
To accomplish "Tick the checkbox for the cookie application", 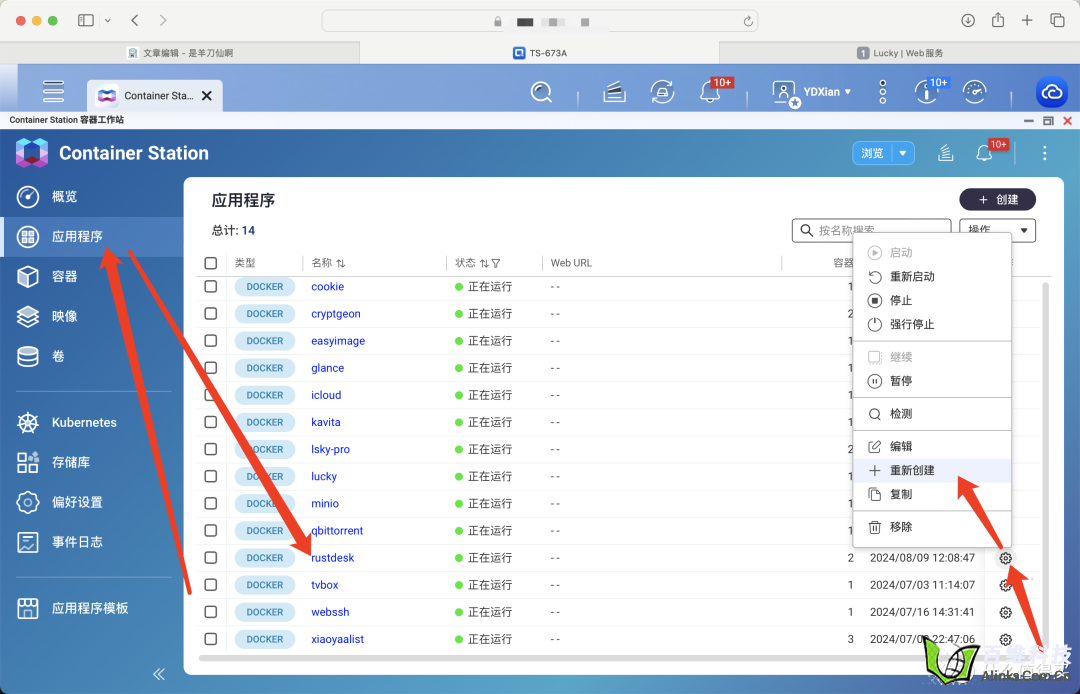I will (x=211, y=287).
